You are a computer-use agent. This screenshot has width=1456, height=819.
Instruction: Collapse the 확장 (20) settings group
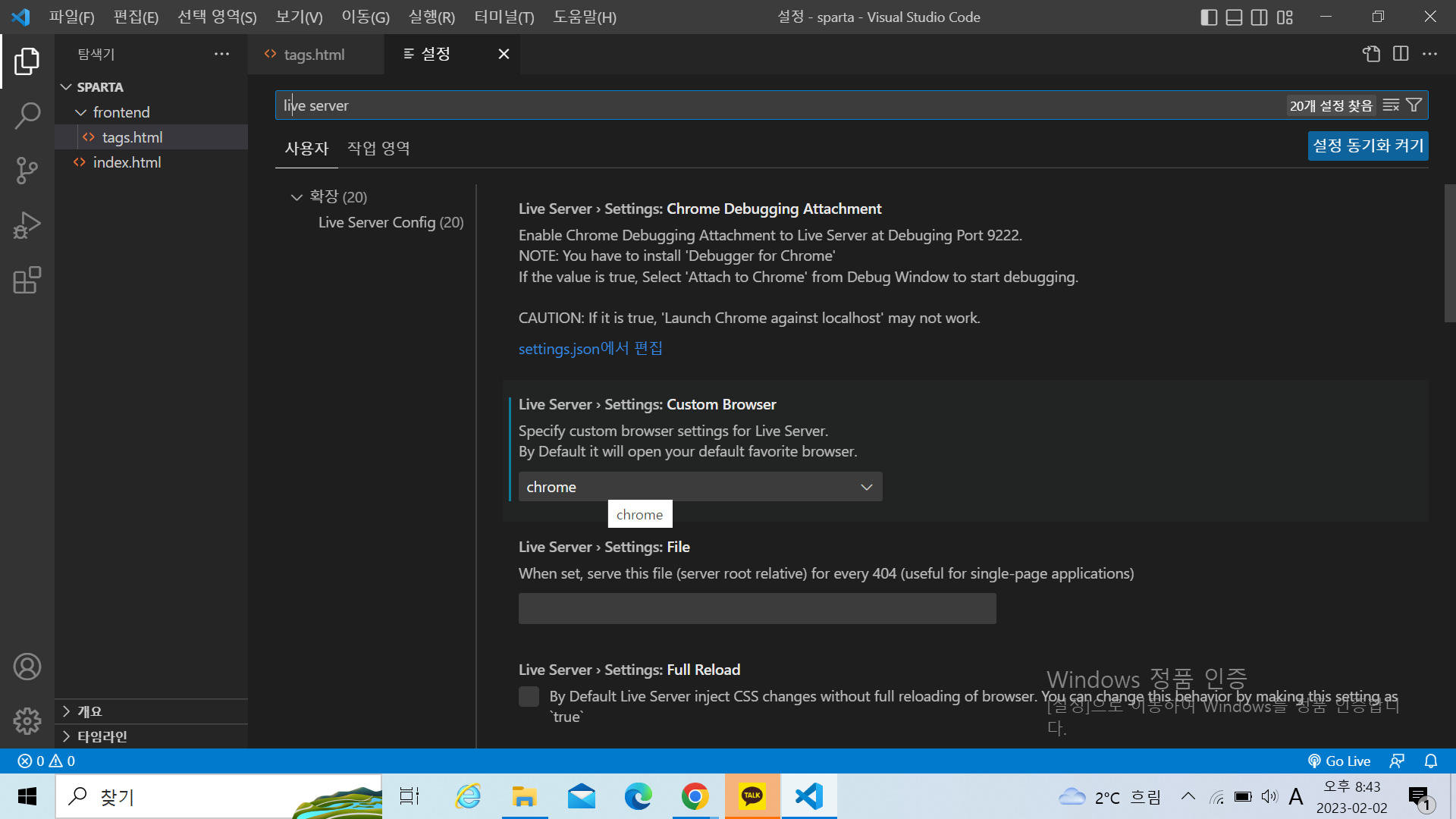coord(329,197)
